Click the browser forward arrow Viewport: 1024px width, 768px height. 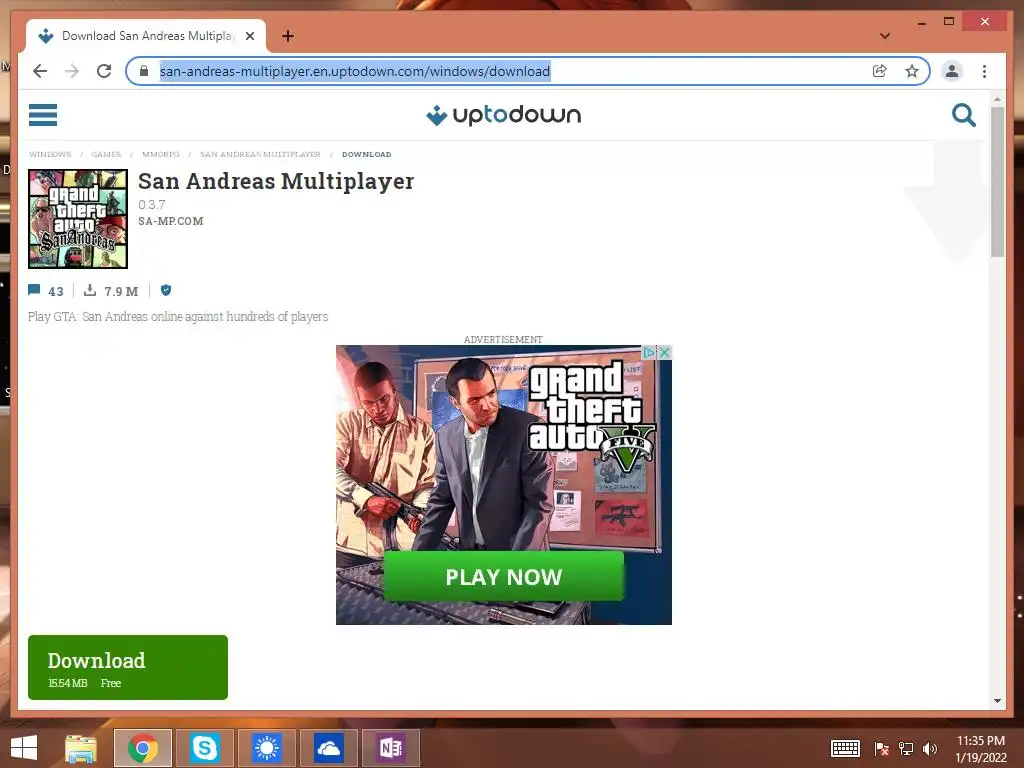pyautogui.click(x=72, y=71)
